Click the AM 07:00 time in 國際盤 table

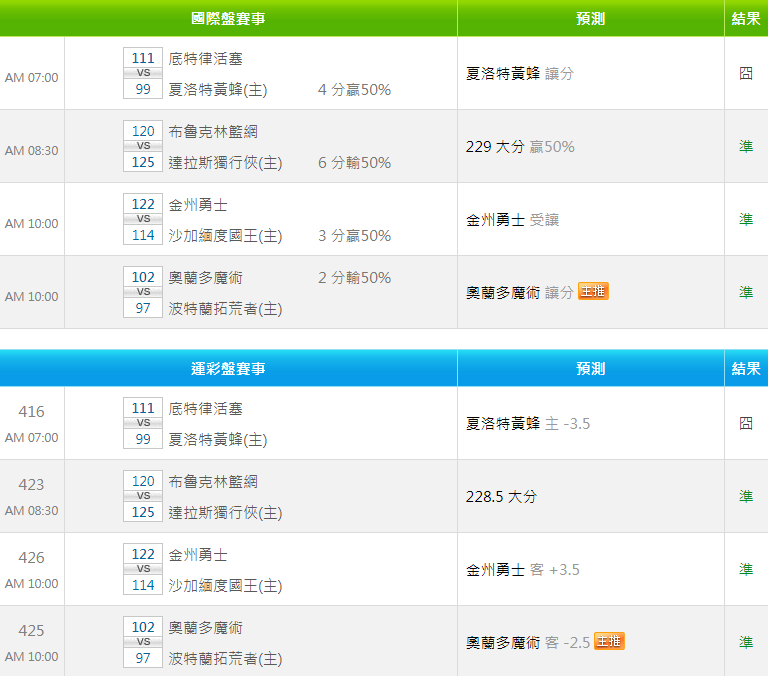point(31,77)
